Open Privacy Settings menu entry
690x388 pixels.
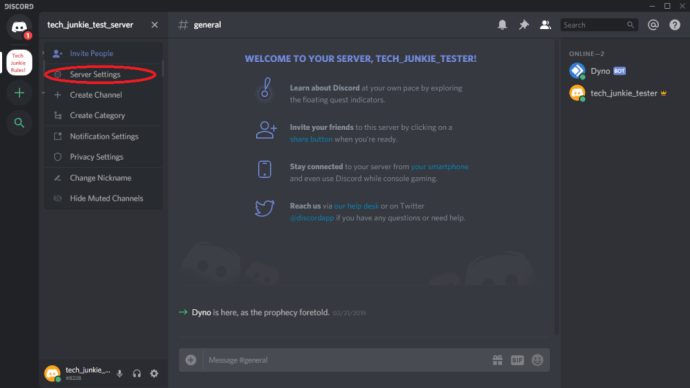(103, 157)
